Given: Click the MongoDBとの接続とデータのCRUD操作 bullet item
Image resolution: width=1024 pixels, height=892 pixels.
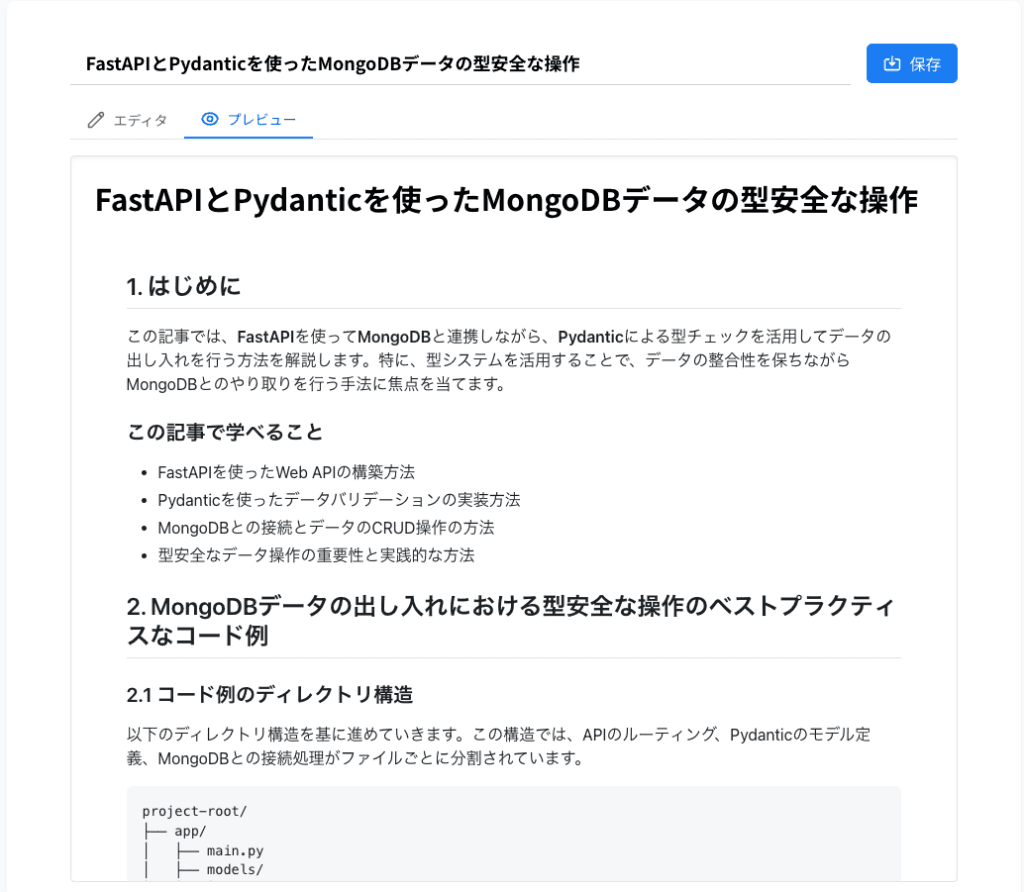Looking at the screenshot, I should click(326, 527).
